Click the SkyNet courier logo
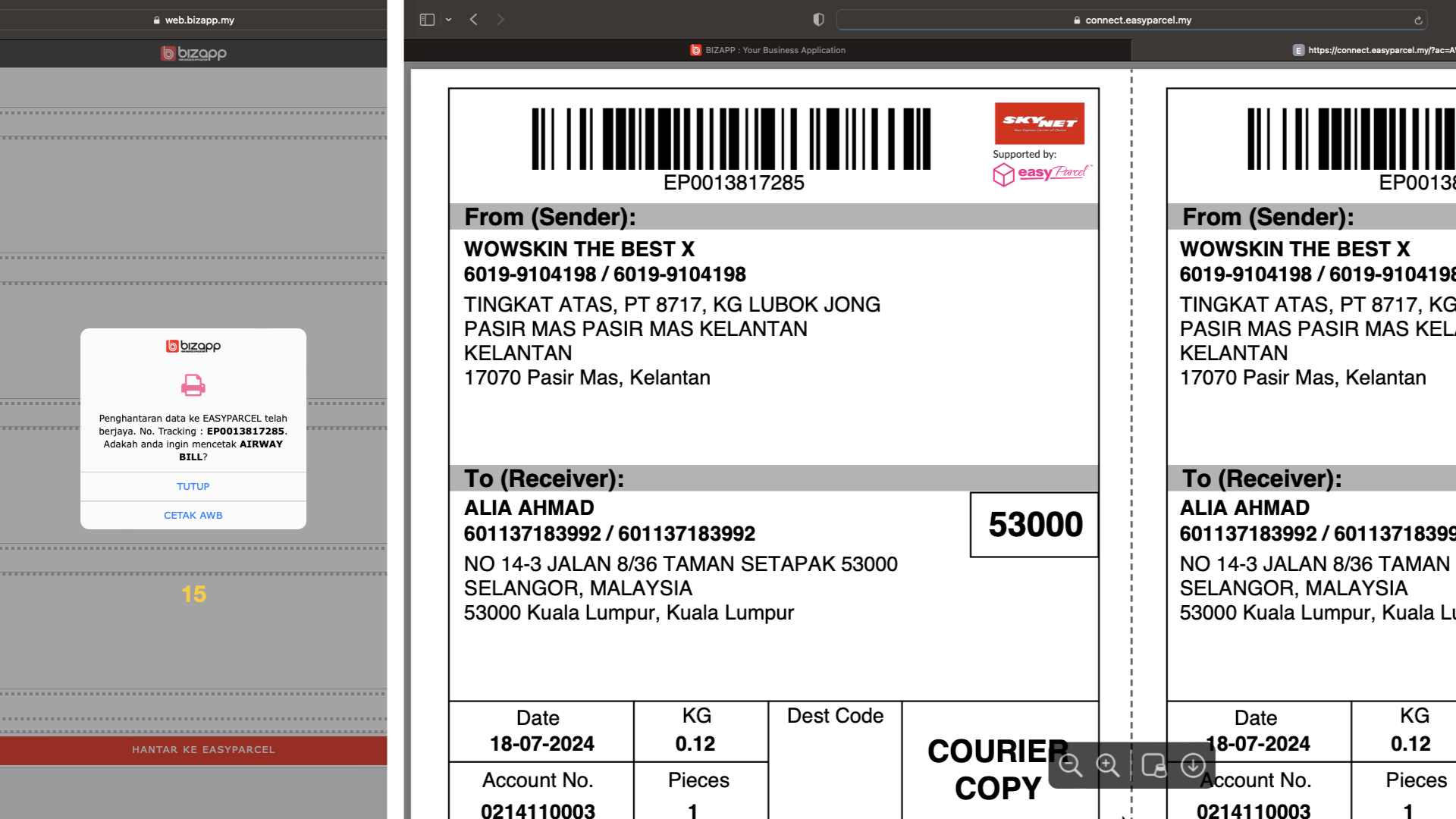 [1040, 123]
